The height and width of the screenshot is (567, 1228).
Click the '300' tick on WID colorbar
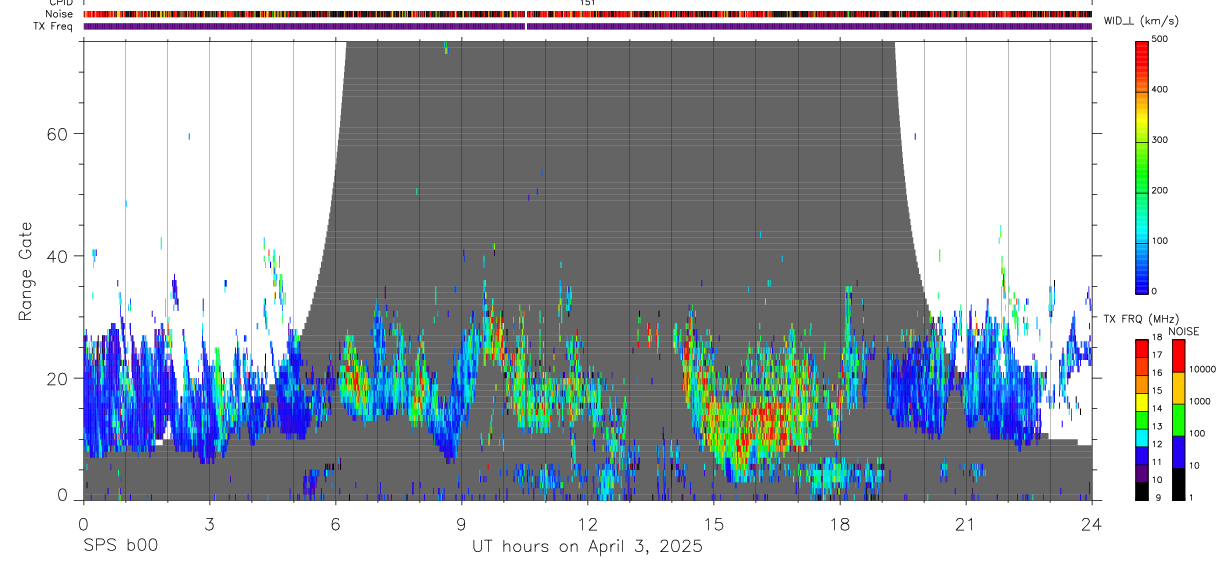[x=1160, y=140]
